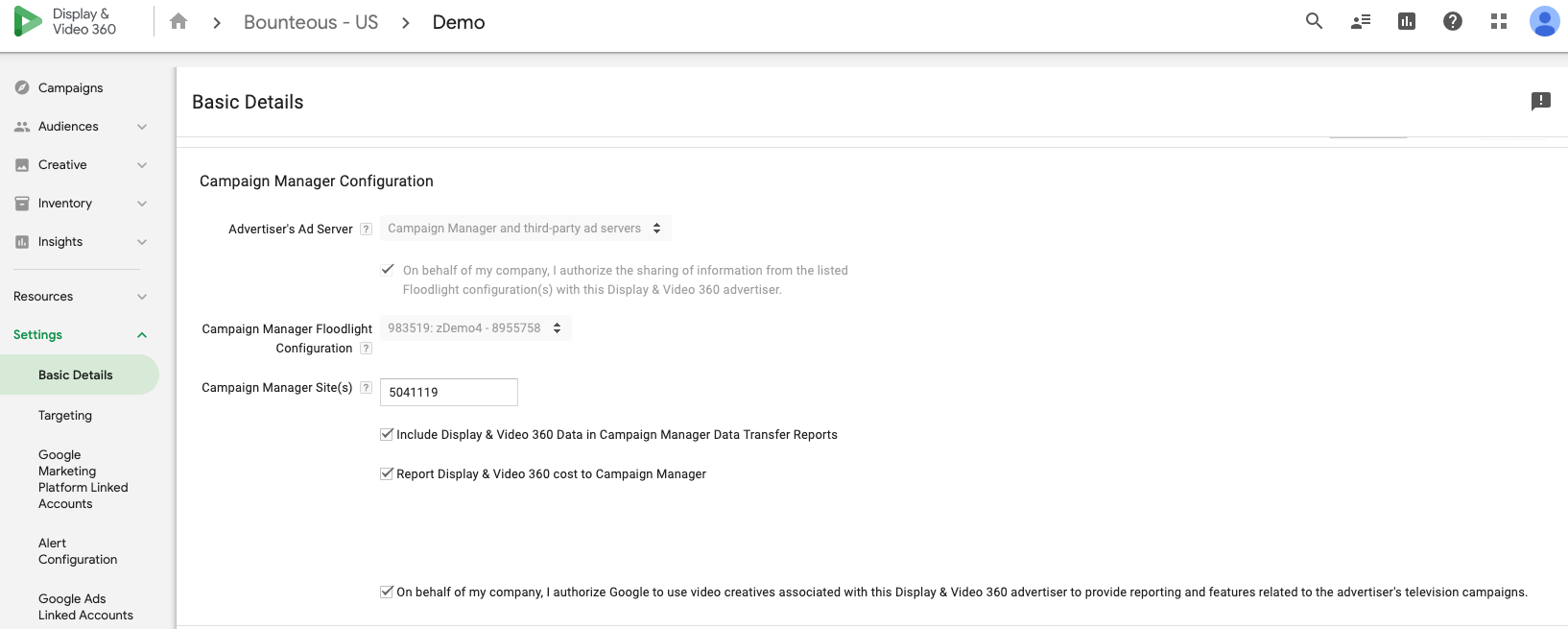Open help for Campaign Manager Site(s)
The height and width of the screenshot is (629, 1568).
[x=366, y=388]
